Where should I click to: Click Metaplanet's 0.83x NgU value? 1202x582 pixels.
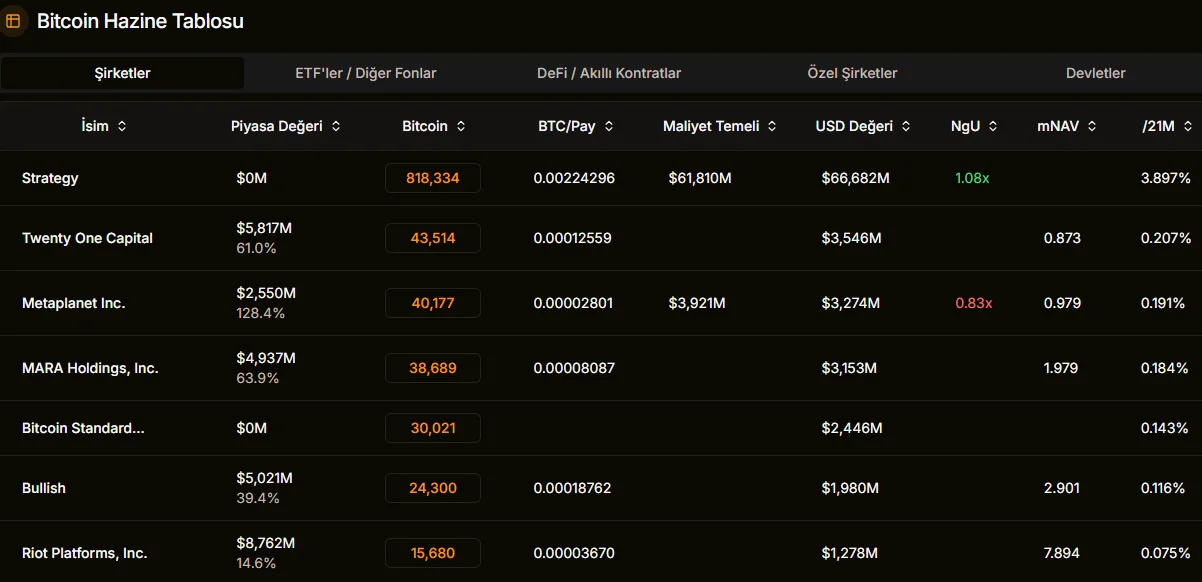(x=974, y=303)
